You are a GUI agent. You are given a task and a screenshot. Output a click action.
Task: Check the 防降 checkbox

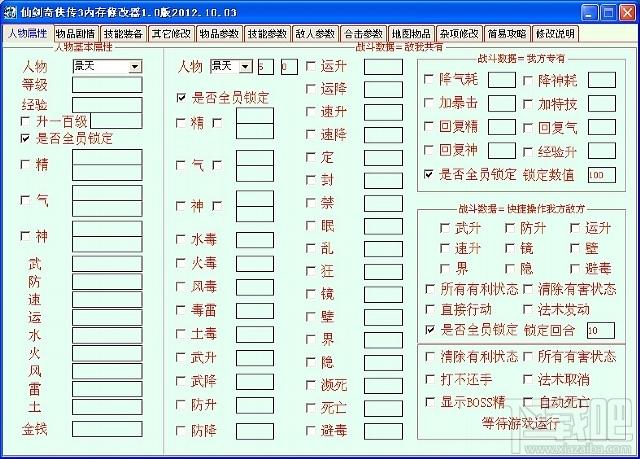pyautogui.click(x=180, y=430)
